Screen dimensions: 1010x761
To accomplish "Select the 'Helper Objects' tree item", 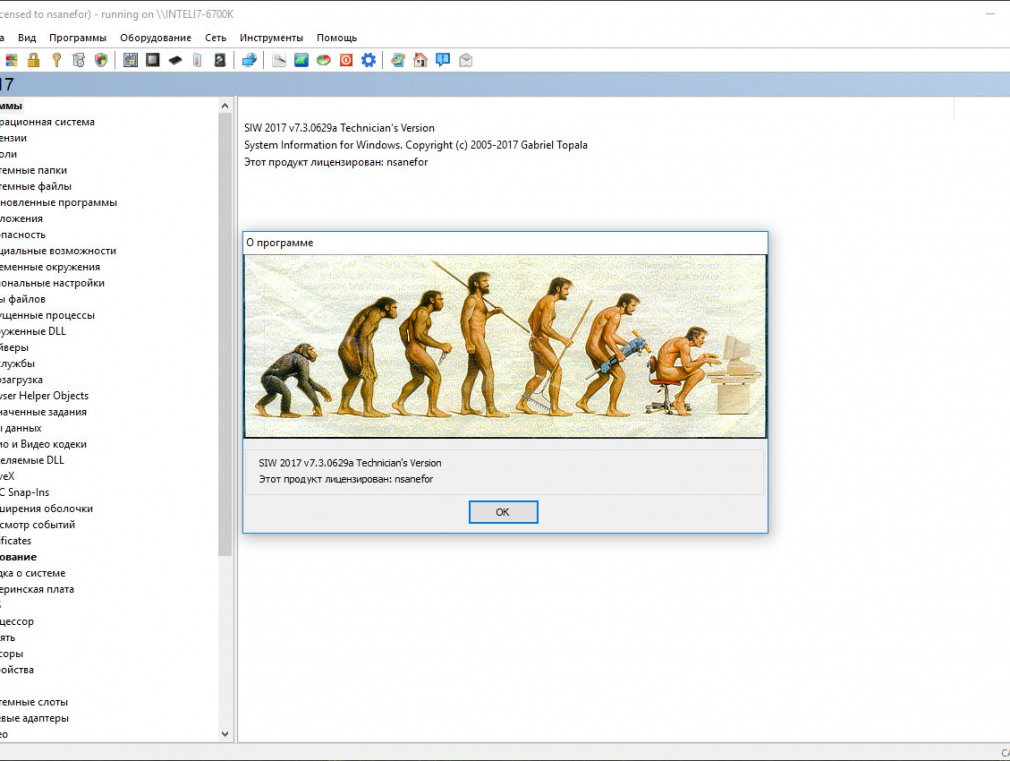I will point(44,396).
